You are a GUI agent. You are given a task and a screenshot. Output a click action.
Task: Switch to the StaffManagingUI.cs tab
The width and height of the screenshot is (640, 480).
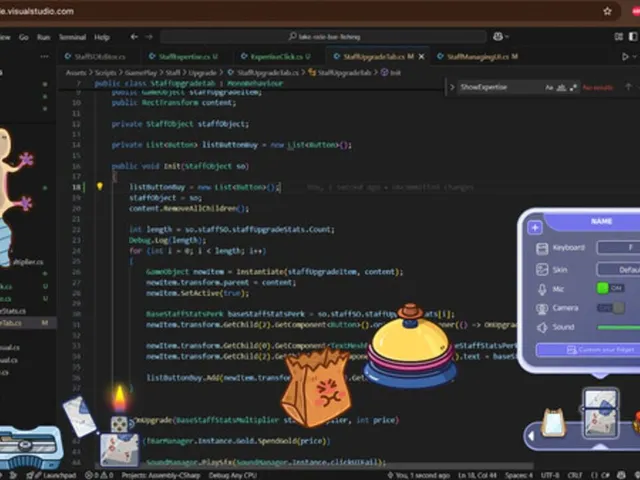477,57
